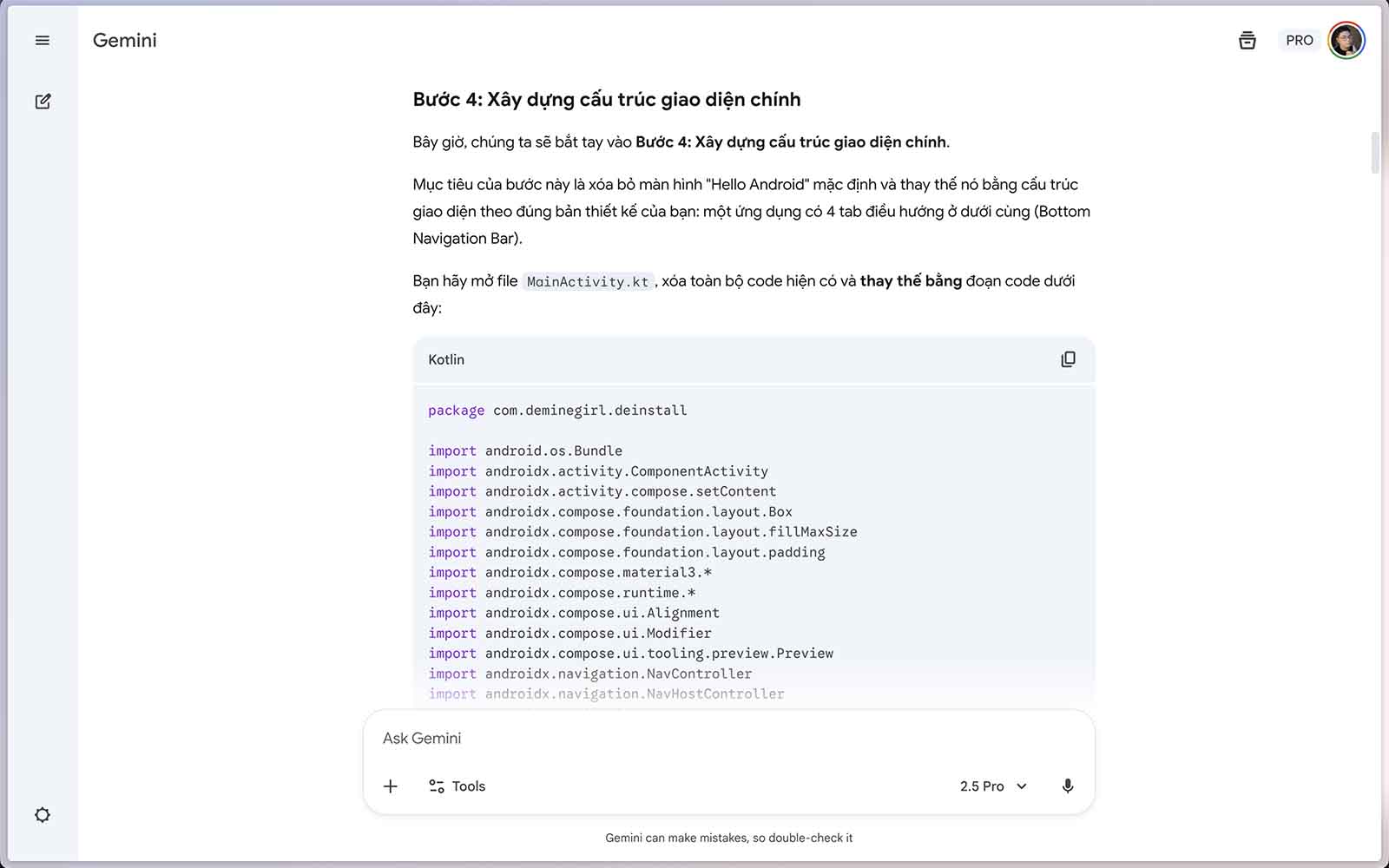The width and height of the screenshot is (1389, 868).
Task: Start a new chat with the compose icon
Action: [43, 102]
